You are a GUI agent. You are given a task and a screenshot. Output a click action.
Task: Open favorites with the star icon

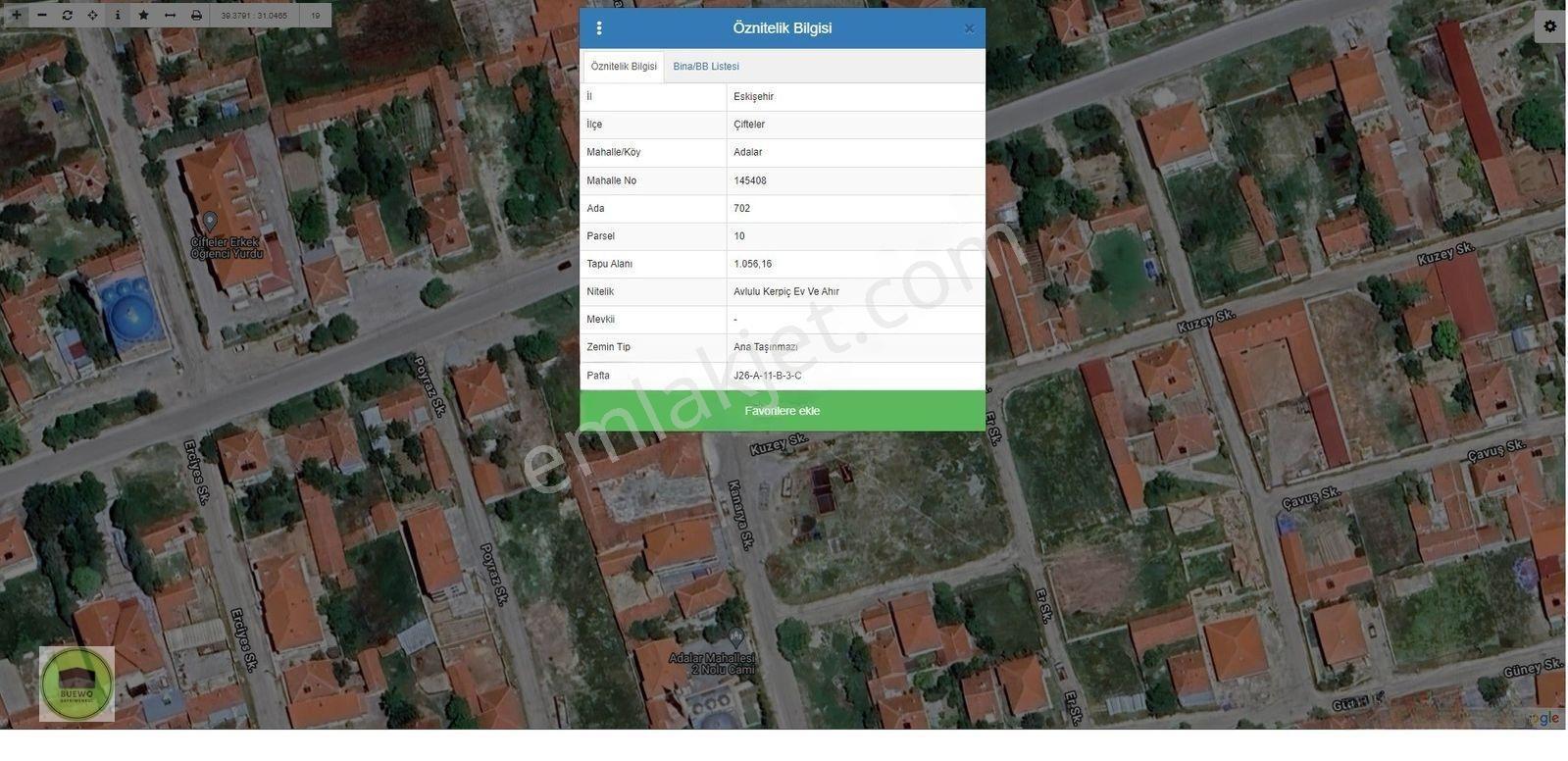(144, 15)
